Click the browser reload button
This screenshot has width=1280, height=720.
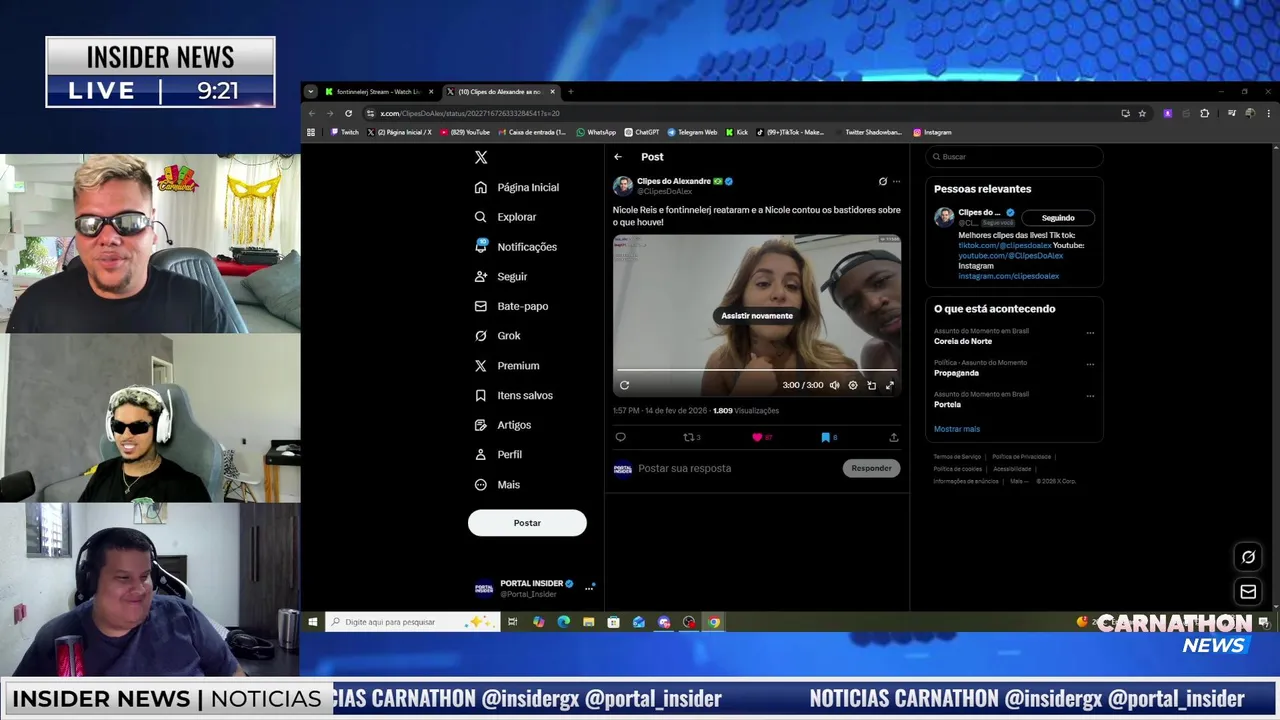348,114
